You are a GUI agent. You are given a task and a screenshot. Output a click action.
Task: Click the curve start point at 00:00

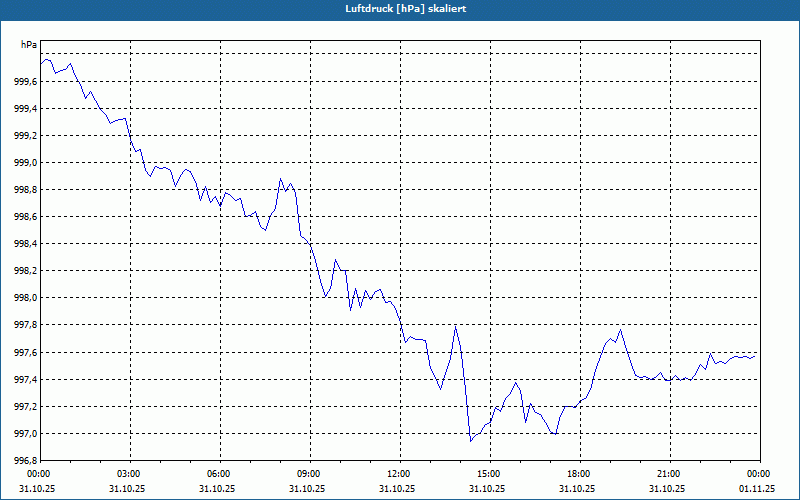coord(41,64)
